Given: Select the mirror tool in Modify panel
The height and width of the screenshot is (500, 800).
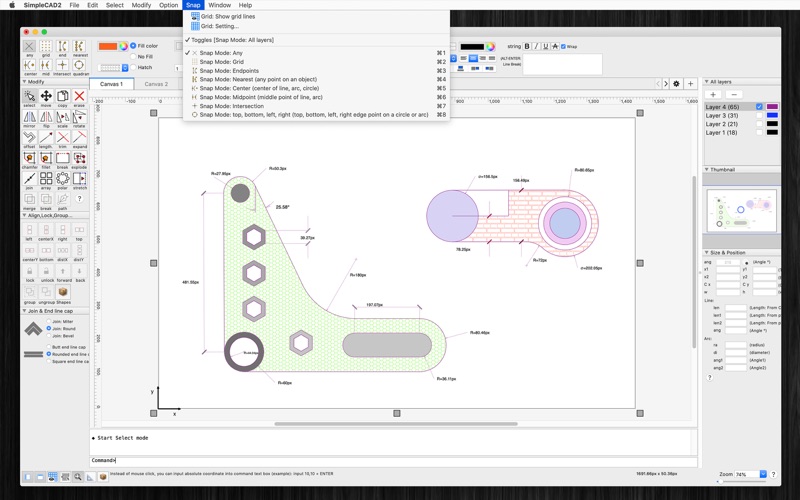Looking at the screenshot, I should tap(30, 118).
